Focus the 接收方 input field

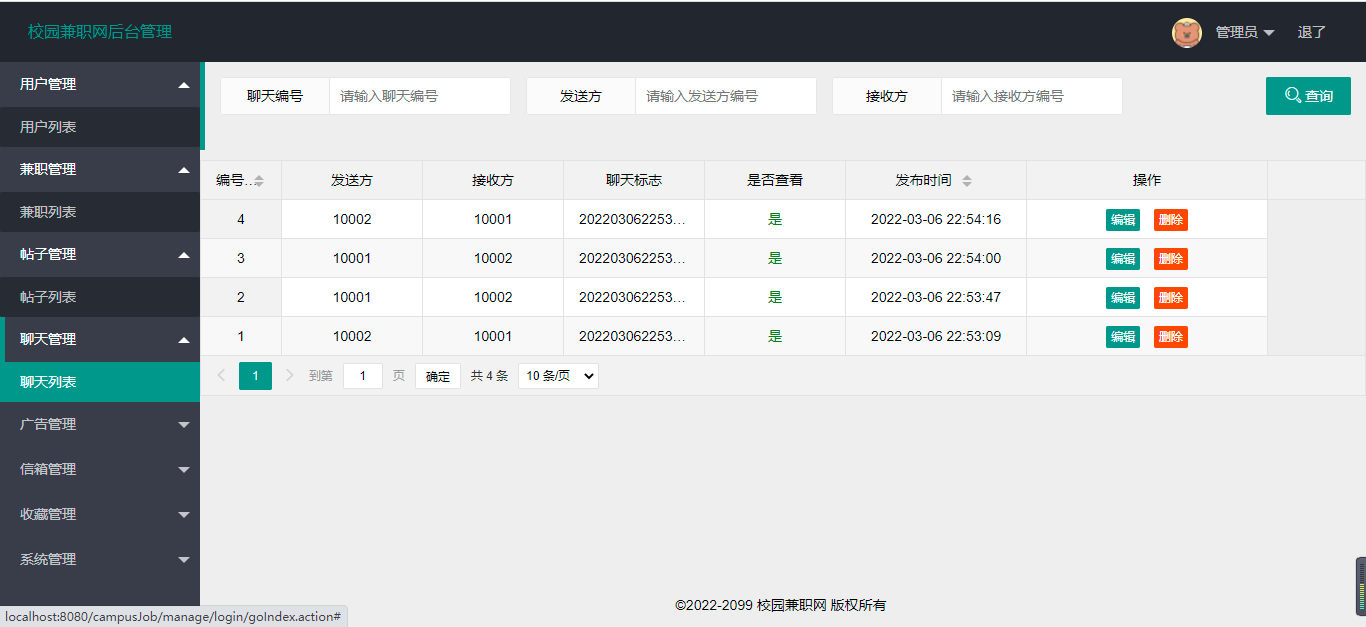(1032, 96)
